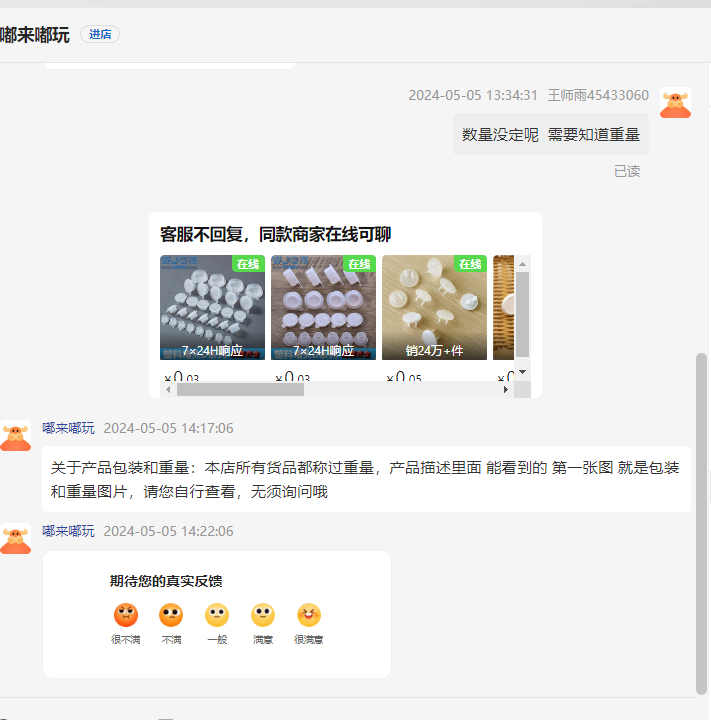Click the 进店 button beside the shop name
This screenshot has width=711, height=720.
click(100, 34)
